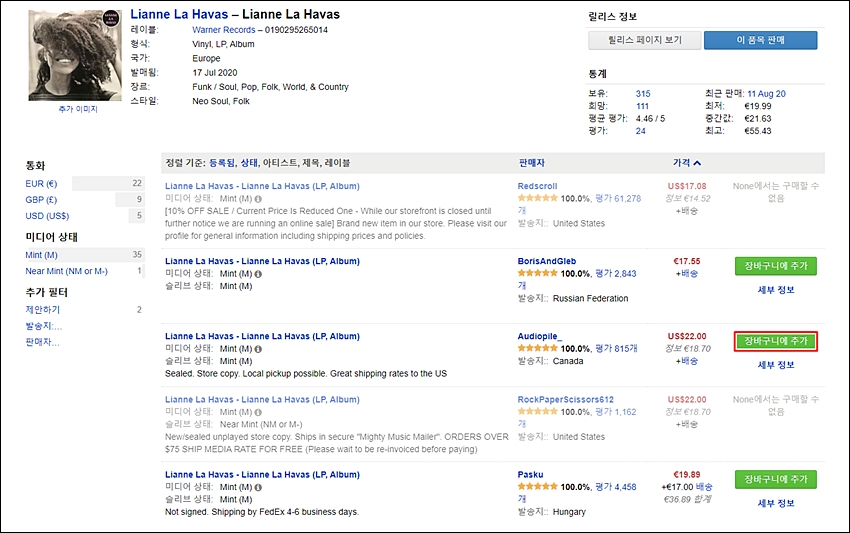Click info icon beside Audiopile_'s Mint (M) media condition
Viewport: 850px width, 533px height.
click(x=258, y=349)
